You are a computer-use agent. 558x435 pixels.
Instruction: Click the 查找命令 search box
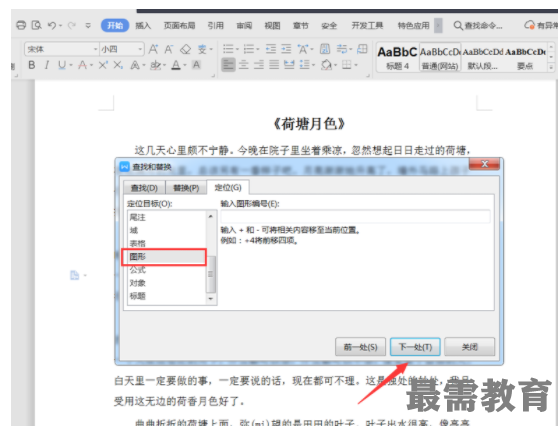pyautogui.click(x=478, y=26)
